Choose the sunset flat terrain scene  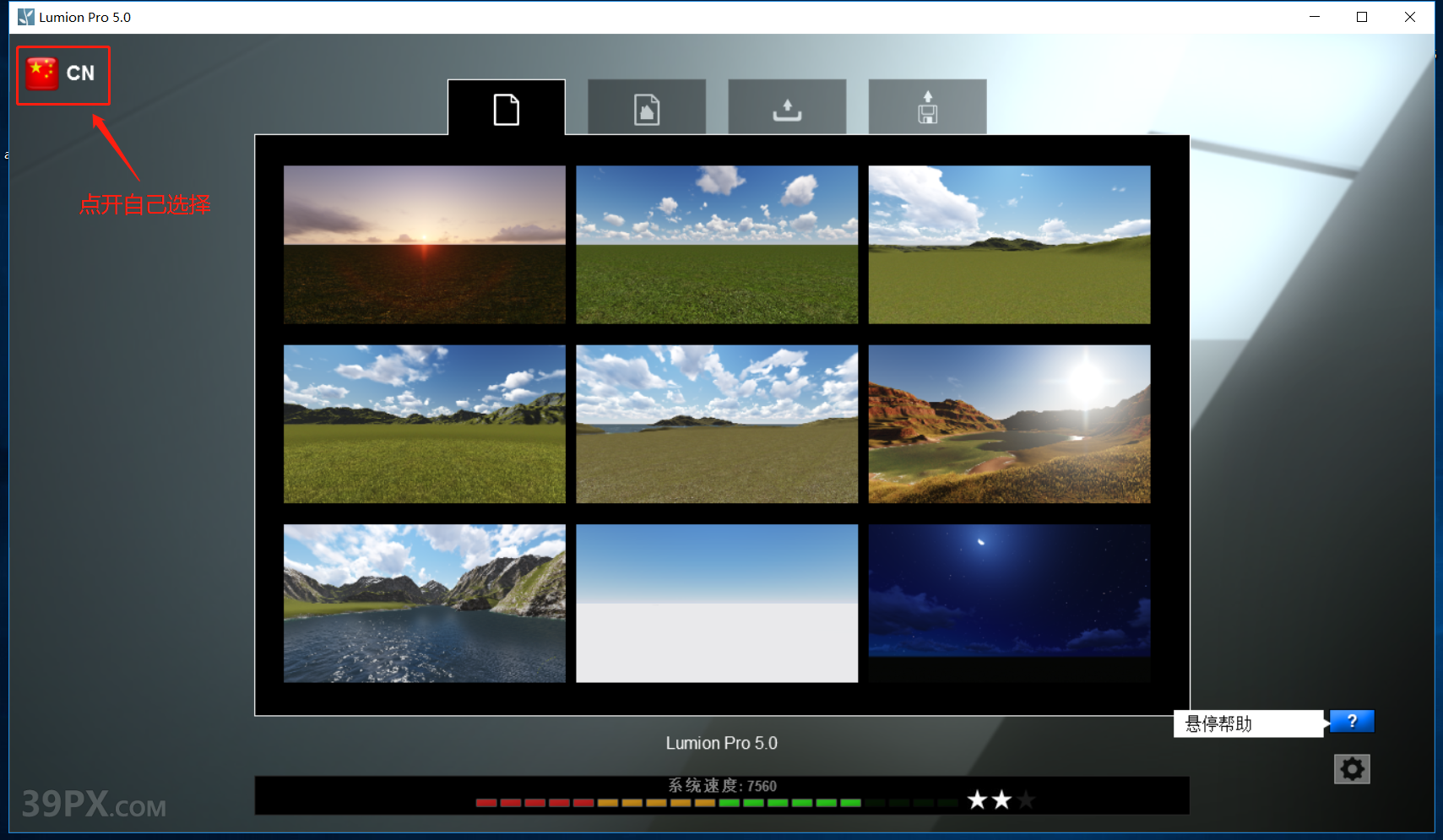[x=424, y=245]
